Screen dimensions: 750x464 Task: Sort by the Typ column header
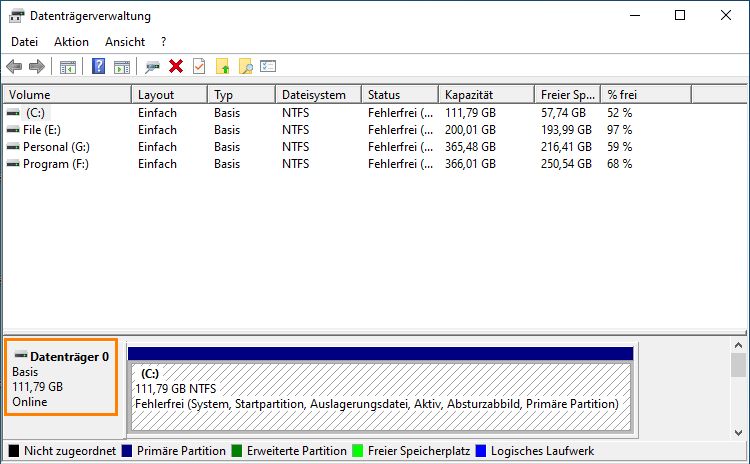click(242, 95)
